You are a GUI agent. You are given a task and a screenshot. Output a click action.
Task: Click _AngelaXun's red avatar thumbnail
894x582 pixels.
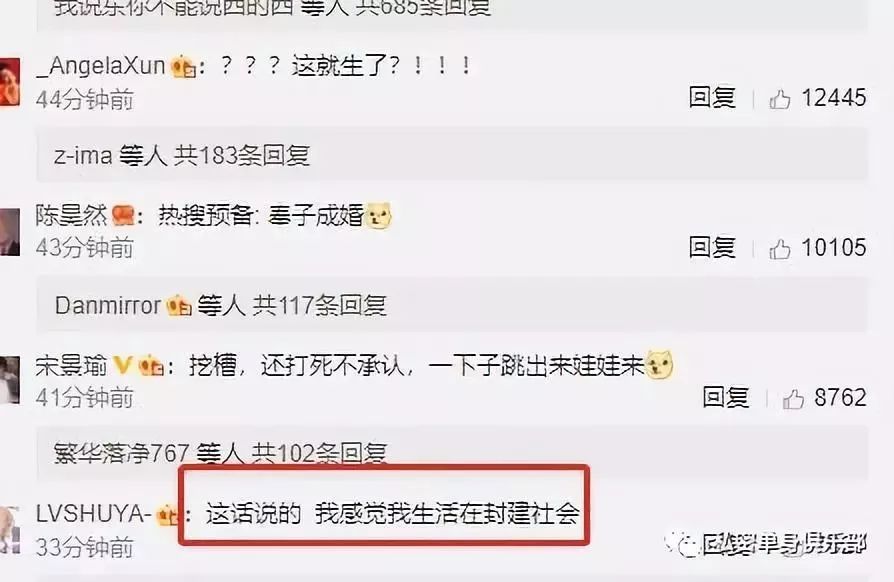[10, 81]
